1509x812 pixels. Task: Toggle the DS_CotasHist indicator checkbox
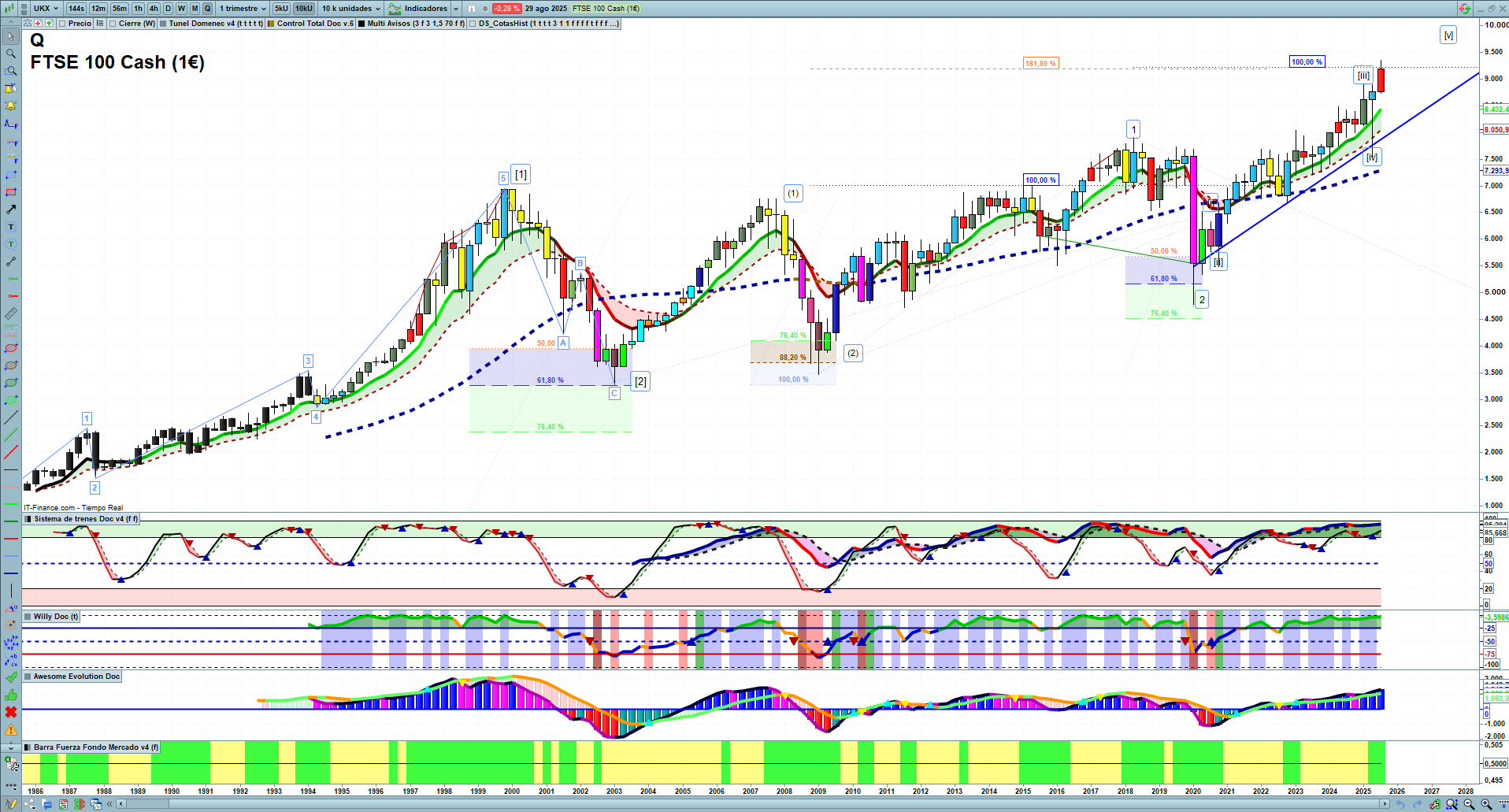point(473,24)
